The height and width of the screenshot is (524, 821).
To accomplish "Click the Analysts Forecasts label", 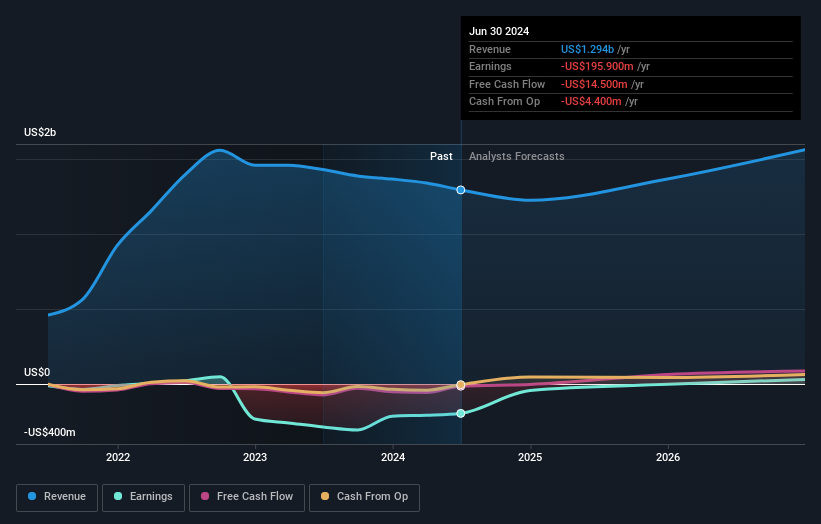I will pyautogui.click(x=516, y=156).
